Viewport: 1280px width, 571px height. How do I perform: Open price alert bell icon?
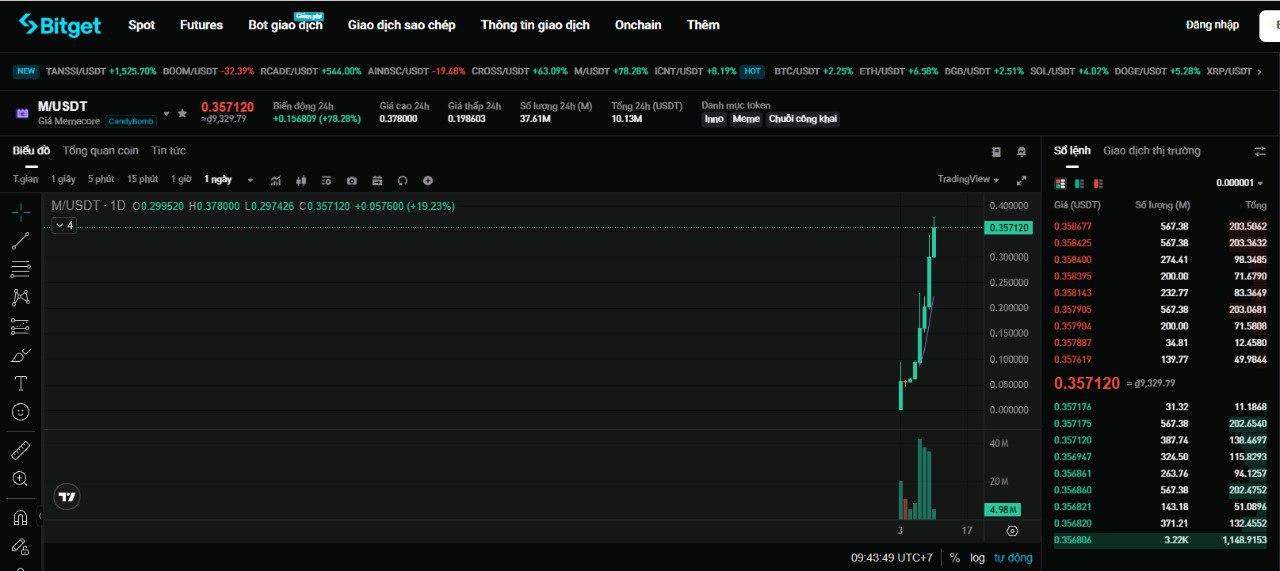click(1021, 152)
